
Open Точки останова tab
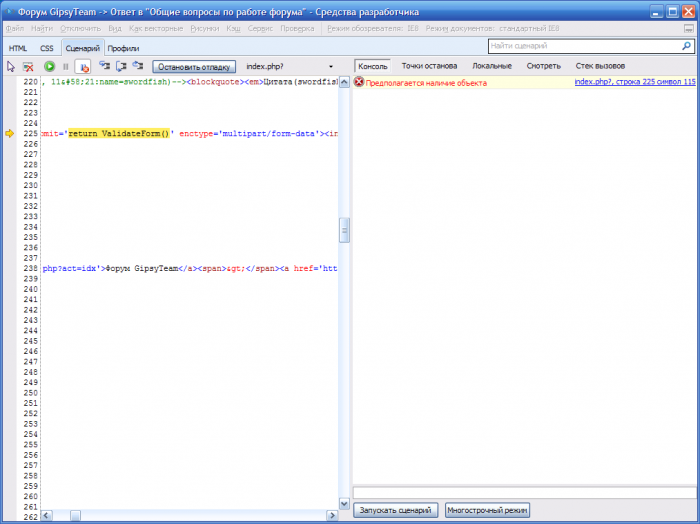429,66
